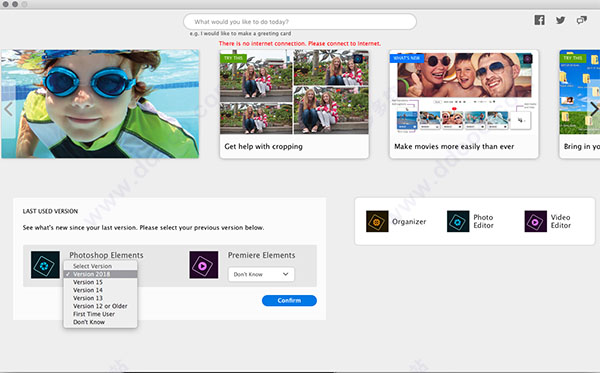The image size is (600, 373).
Task: Click the Premiere Elements logo icon
Action: (x=204, y=265)
